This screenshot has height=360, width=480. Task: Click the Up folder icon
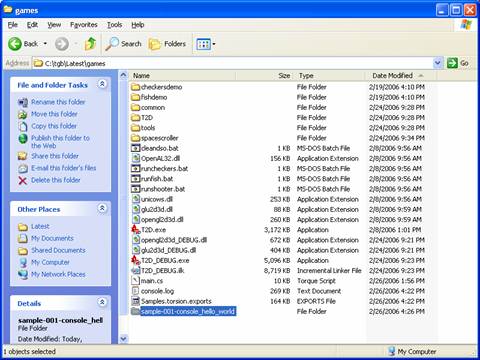[90, 44]
